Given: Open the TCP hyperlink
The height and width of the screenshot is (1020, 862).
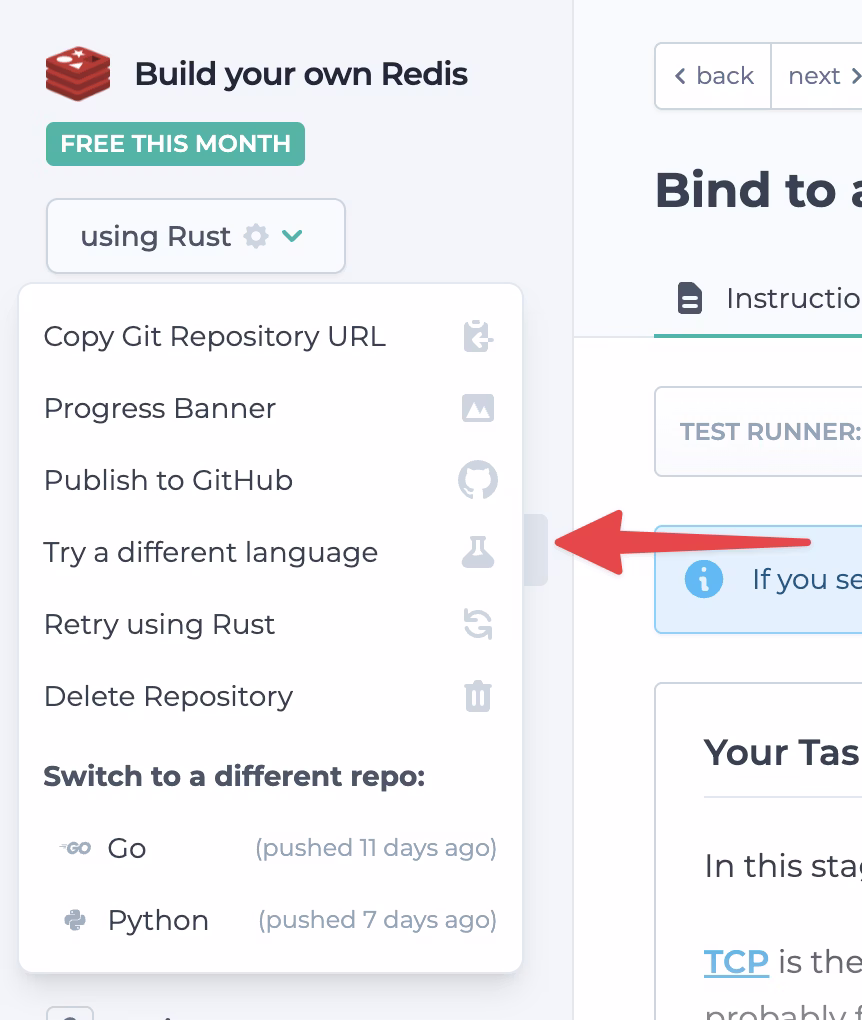Looking at the screenshot, I should (x=736, y=962).
